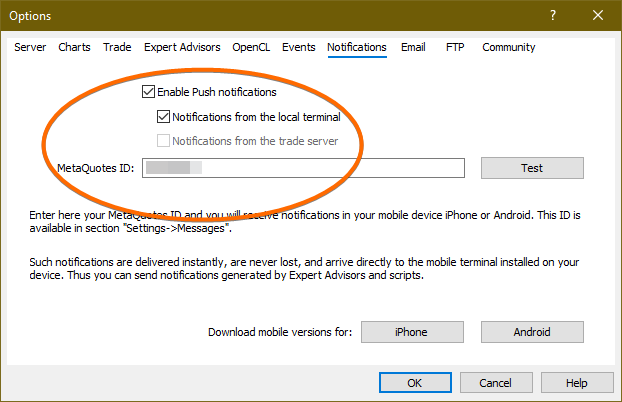Click Notifications from the trade server checkbox

click(x=164, y=140)
